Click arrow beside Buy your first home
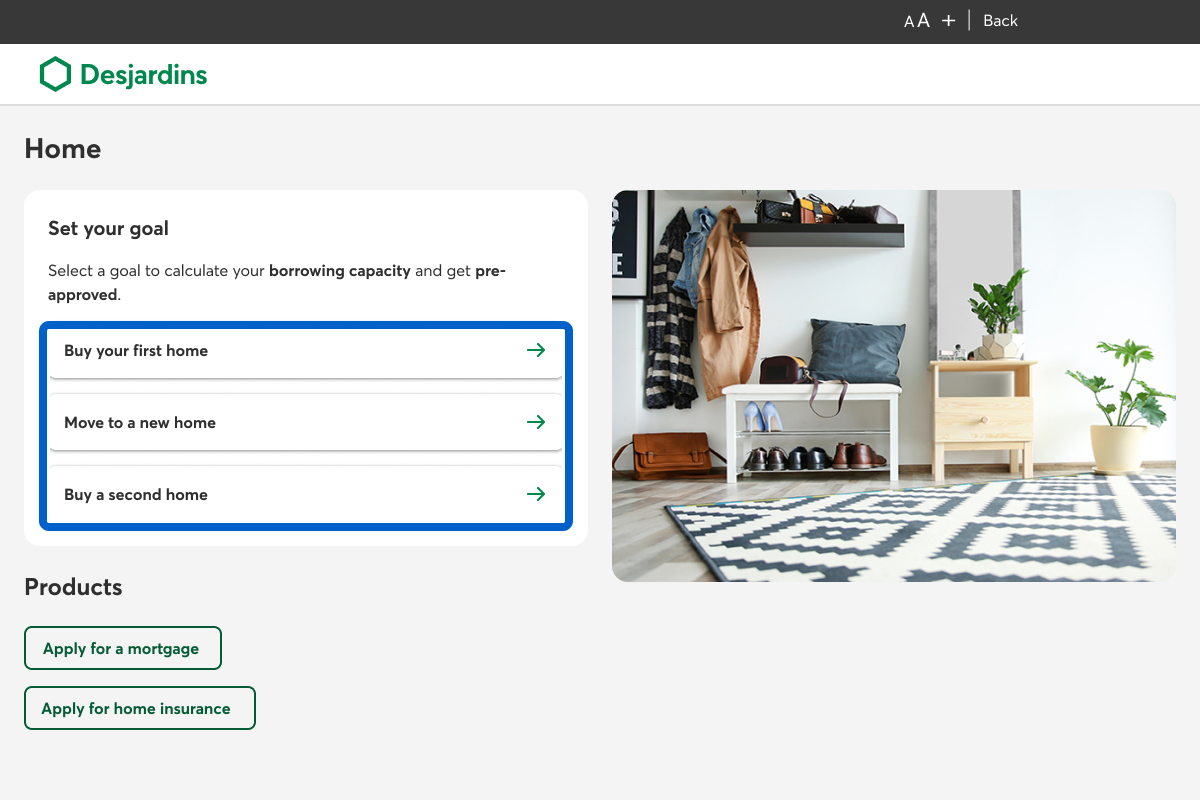The image size is (1200, 800). pyautogui.click(x=536, y=350)
